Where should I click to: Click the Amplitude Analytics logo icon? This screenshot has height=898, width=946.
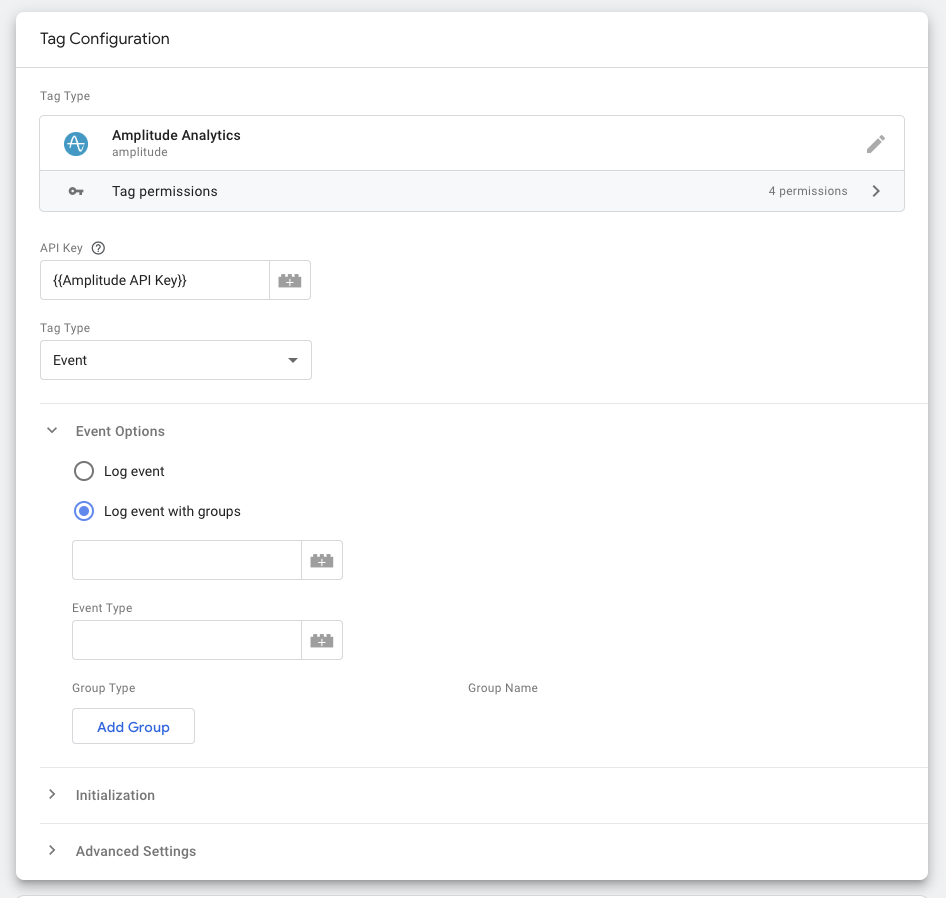76,143
